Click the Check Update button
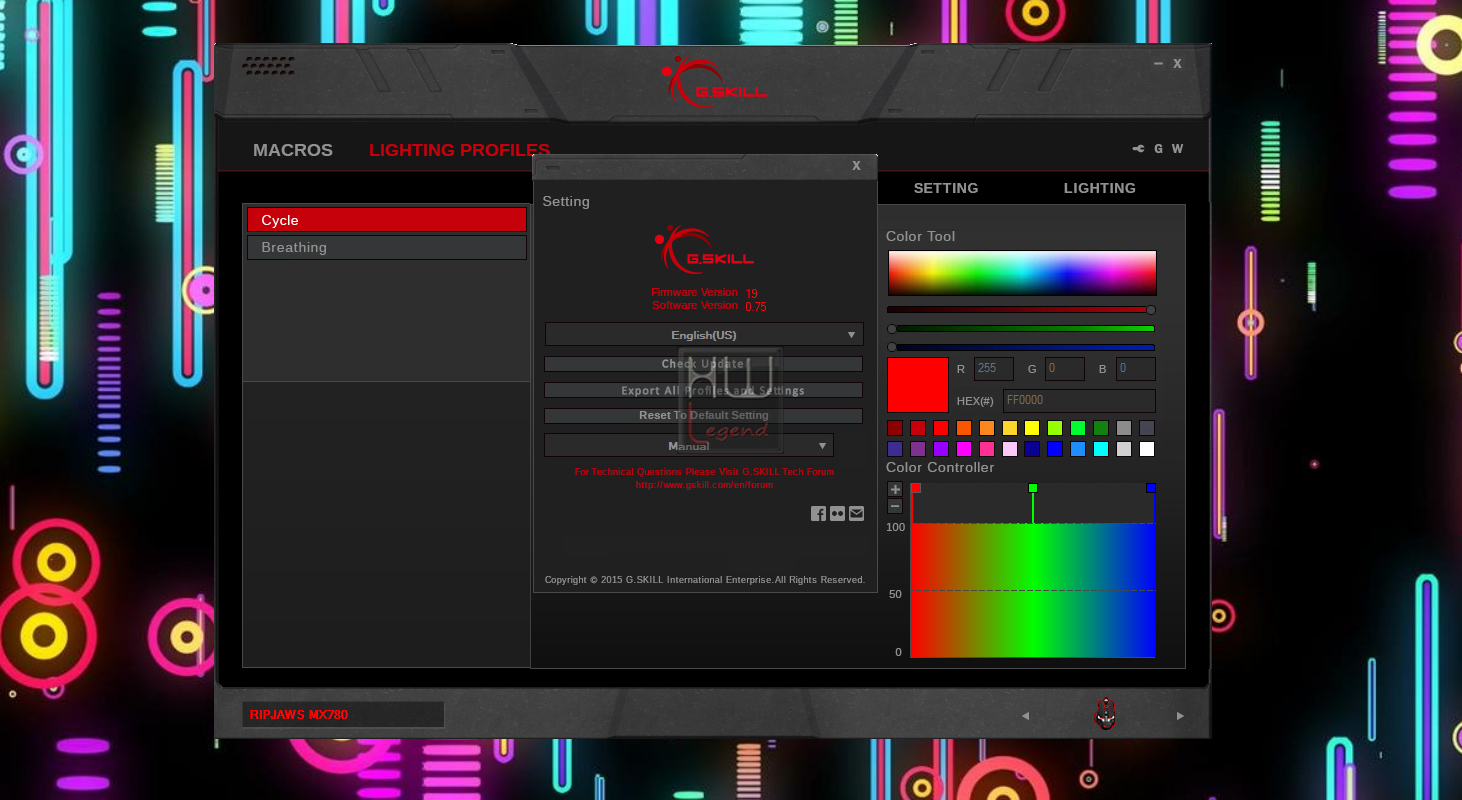The height and width of the screenshot is (800, 1462). (x=704, y=364)
